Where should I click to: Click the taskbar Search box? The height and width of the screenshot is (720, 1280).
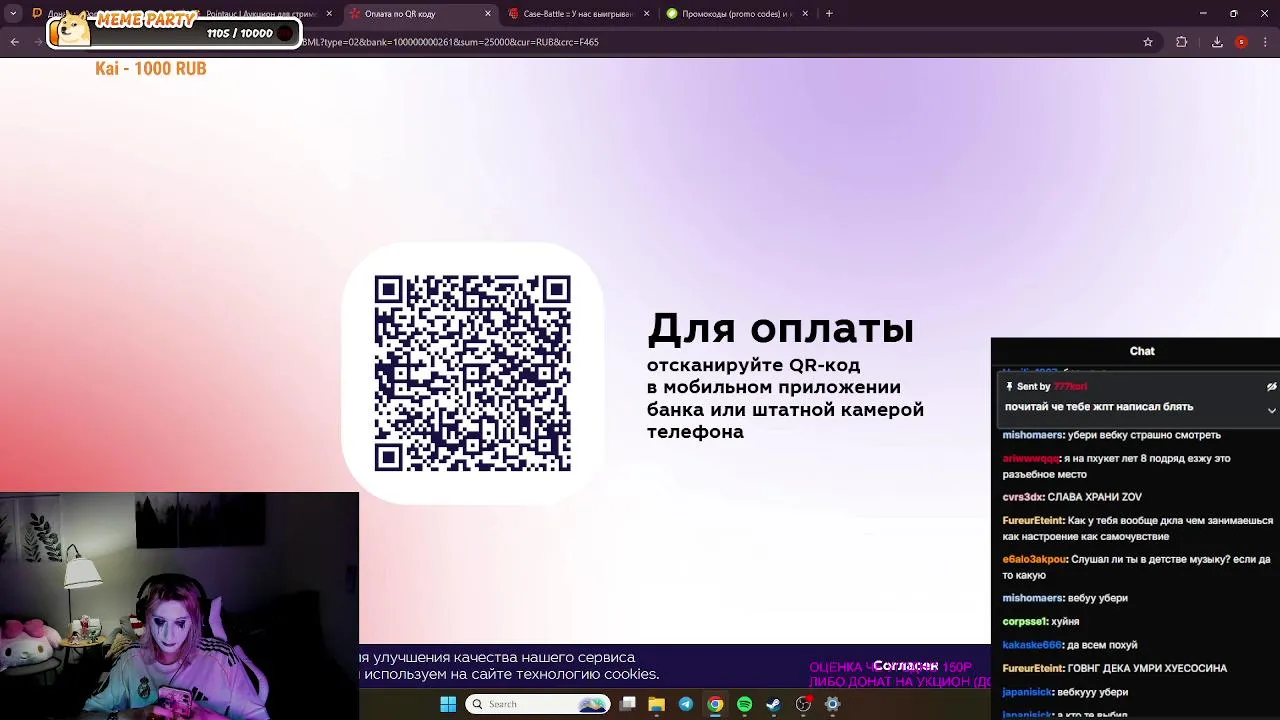point(538,704)
